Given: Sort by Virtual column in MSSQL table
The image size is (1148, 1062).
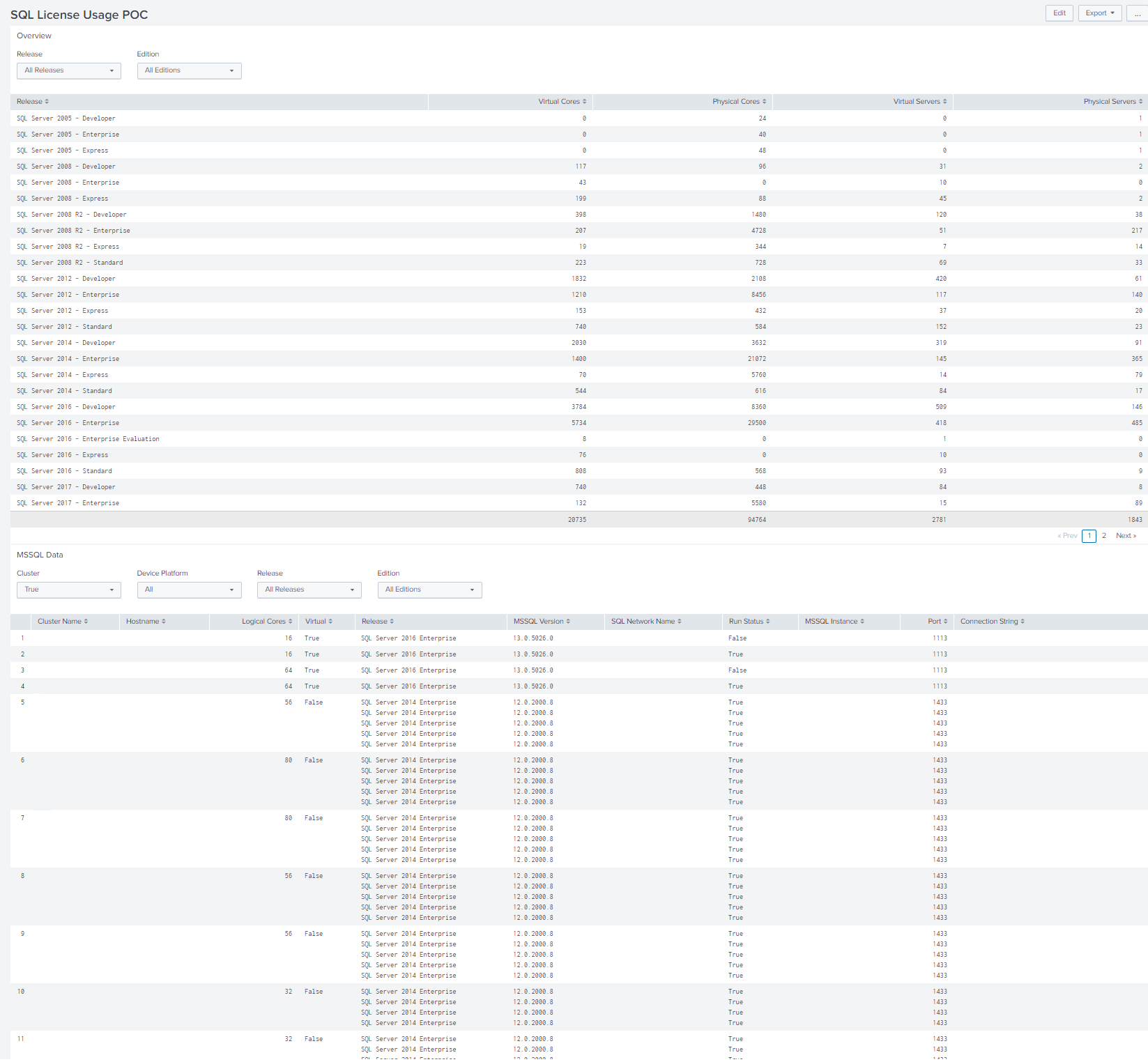Looking at the screenshot, I should (x=319, y=622).
